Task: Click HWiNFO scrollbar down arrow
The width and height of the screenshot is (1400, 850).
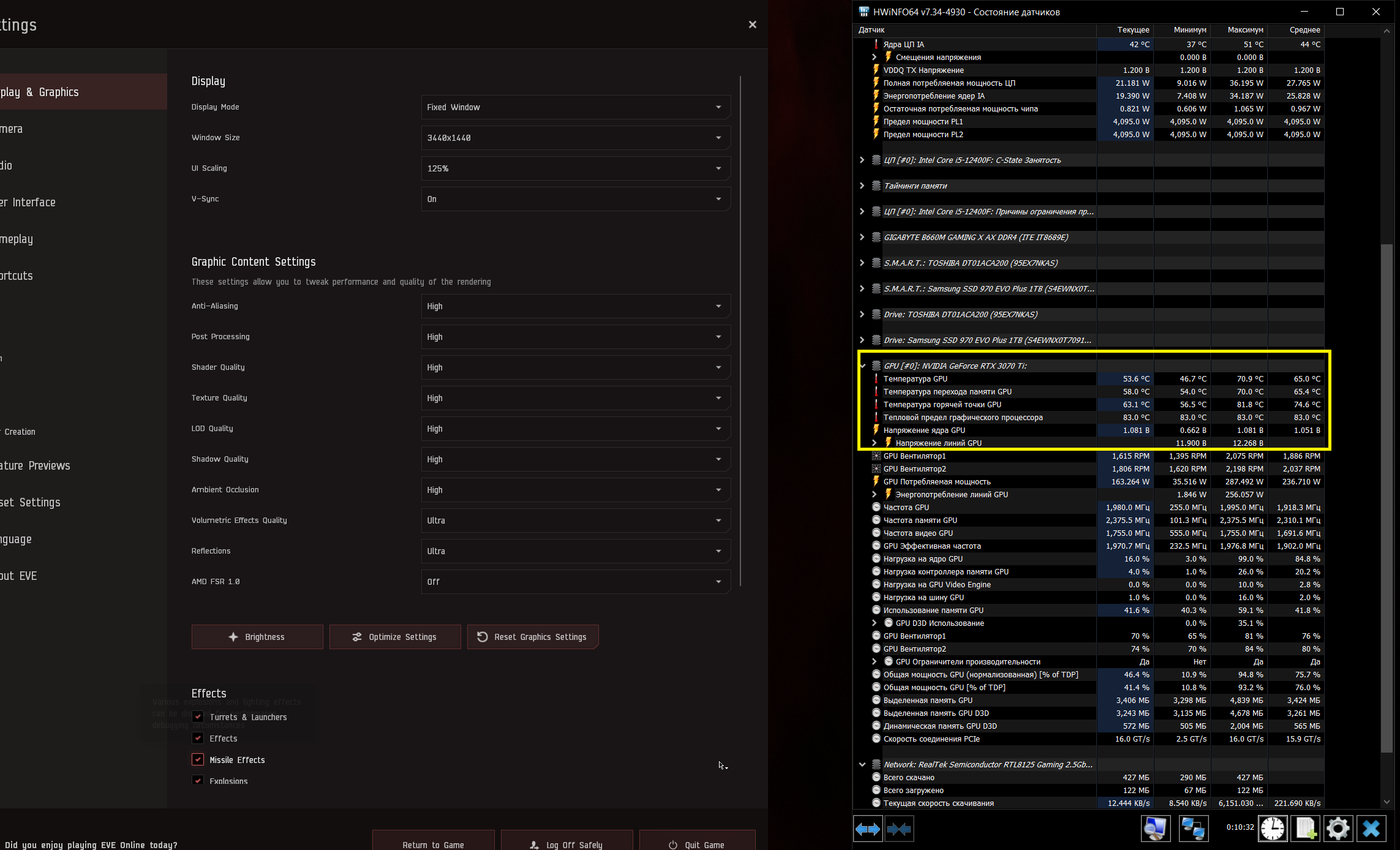Action: 1387,802
